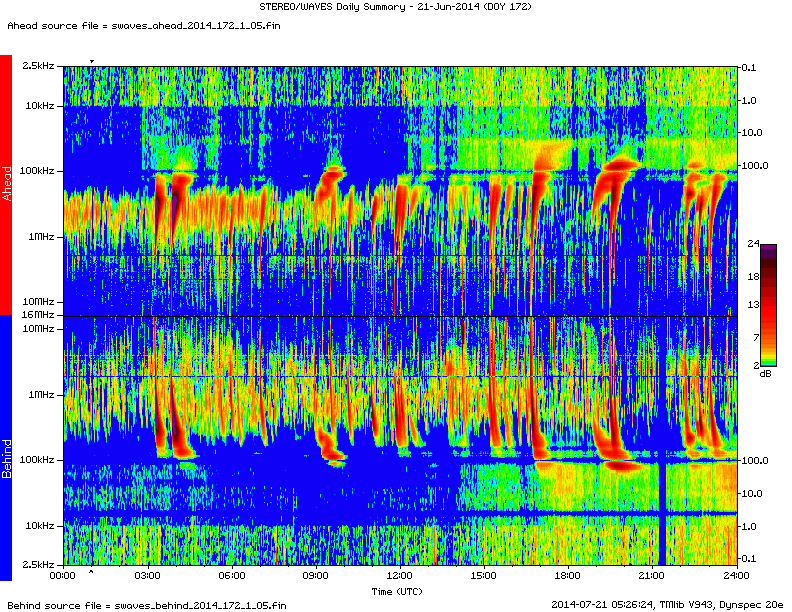The height and width of the screenshot is (612, 792).
Task: Click the 1.0 right-axis label of Ahead panel
Action: tap(749, 100)
